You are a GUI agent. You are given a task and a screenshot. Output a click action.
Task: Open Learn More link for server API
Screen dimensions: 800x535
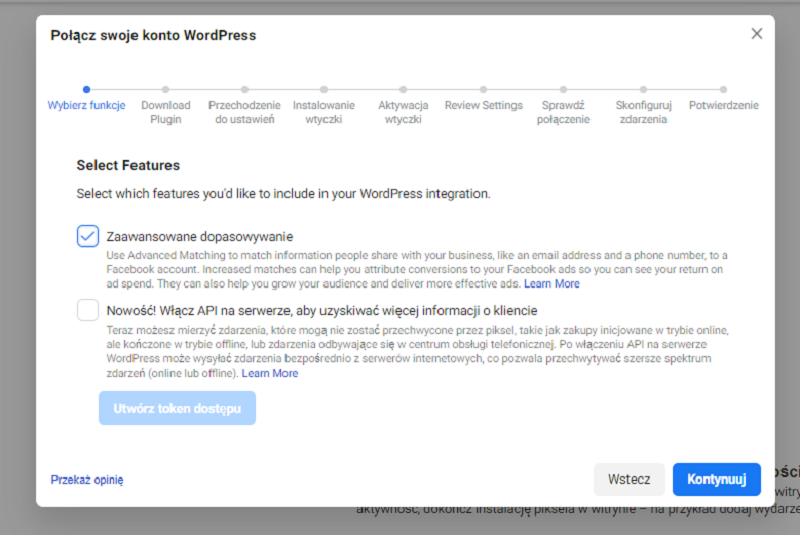[x=269, y=373]
